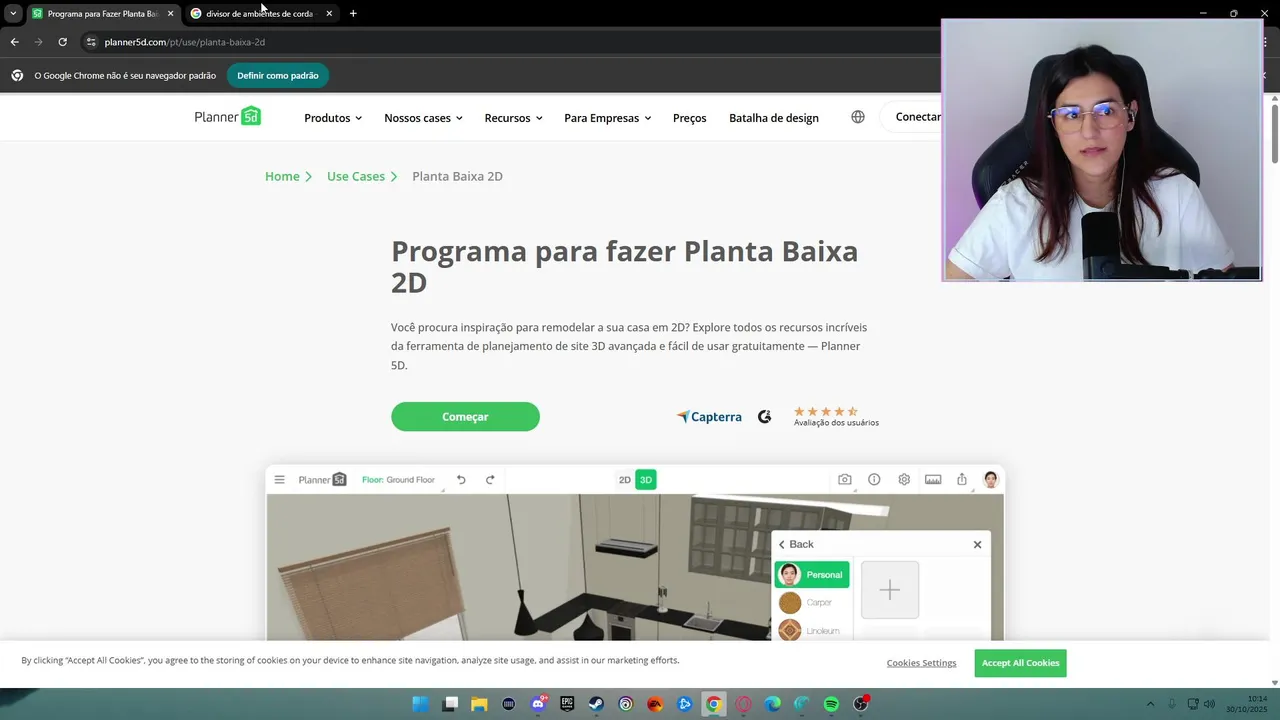
Task: Click the redo arrow in preview toolbar
Action: pyautogui.click(x=490, y=479)
